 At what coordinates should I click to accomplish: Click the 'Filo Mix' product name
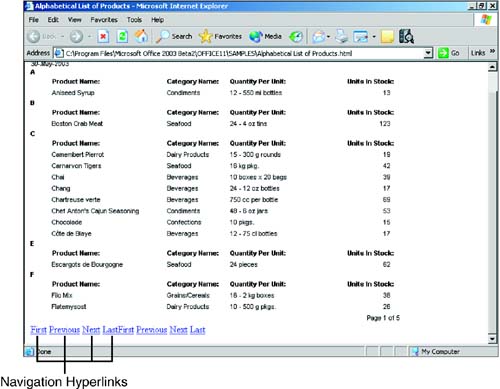click(x=62, y=295)
